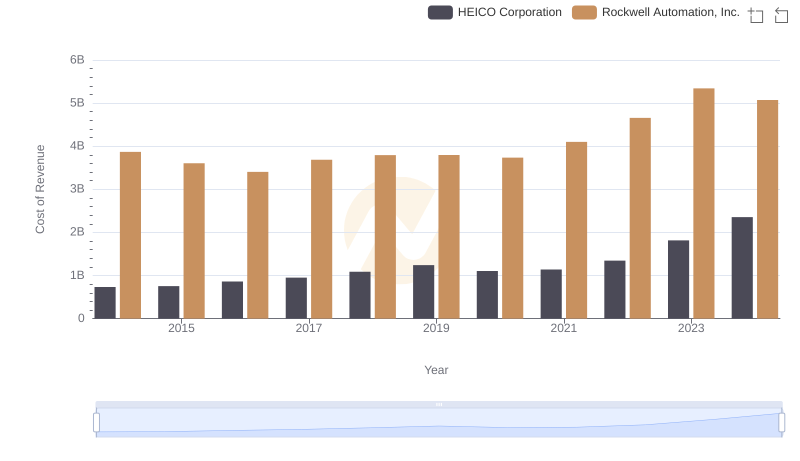Click the HEICO bar for 2017
This screenshot has height=461, width=800.
click(296, 298)
